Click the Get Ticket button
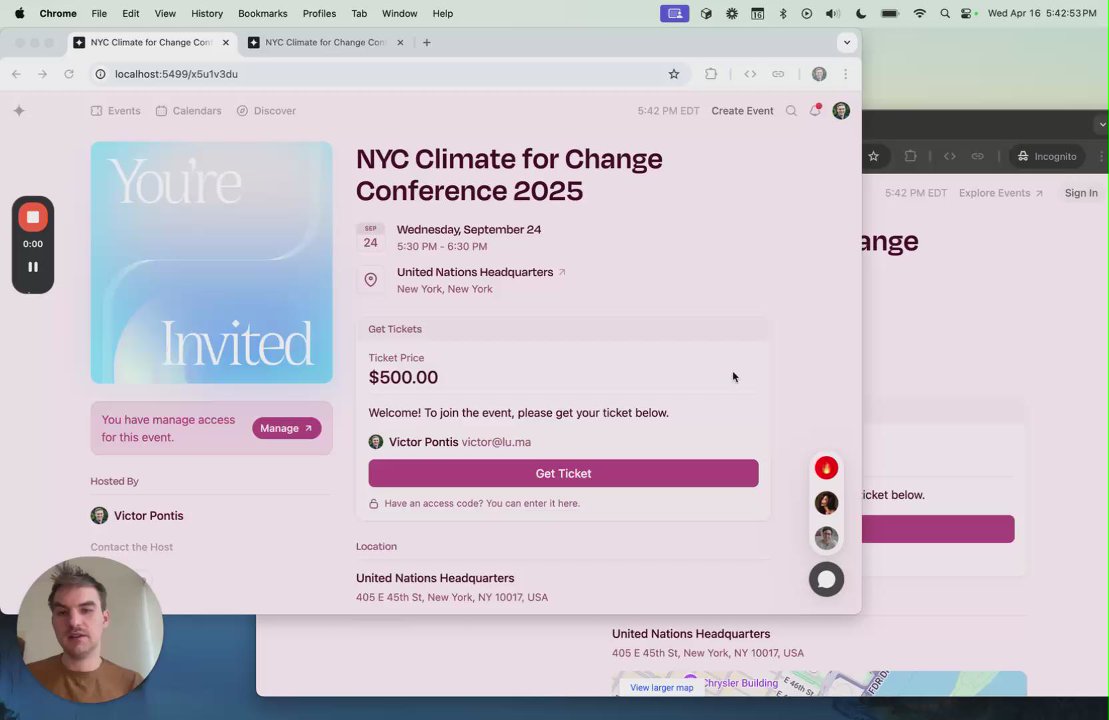The width and height of the screenshot is (1109, 720). pyautogui.click(x=563, y=473)
